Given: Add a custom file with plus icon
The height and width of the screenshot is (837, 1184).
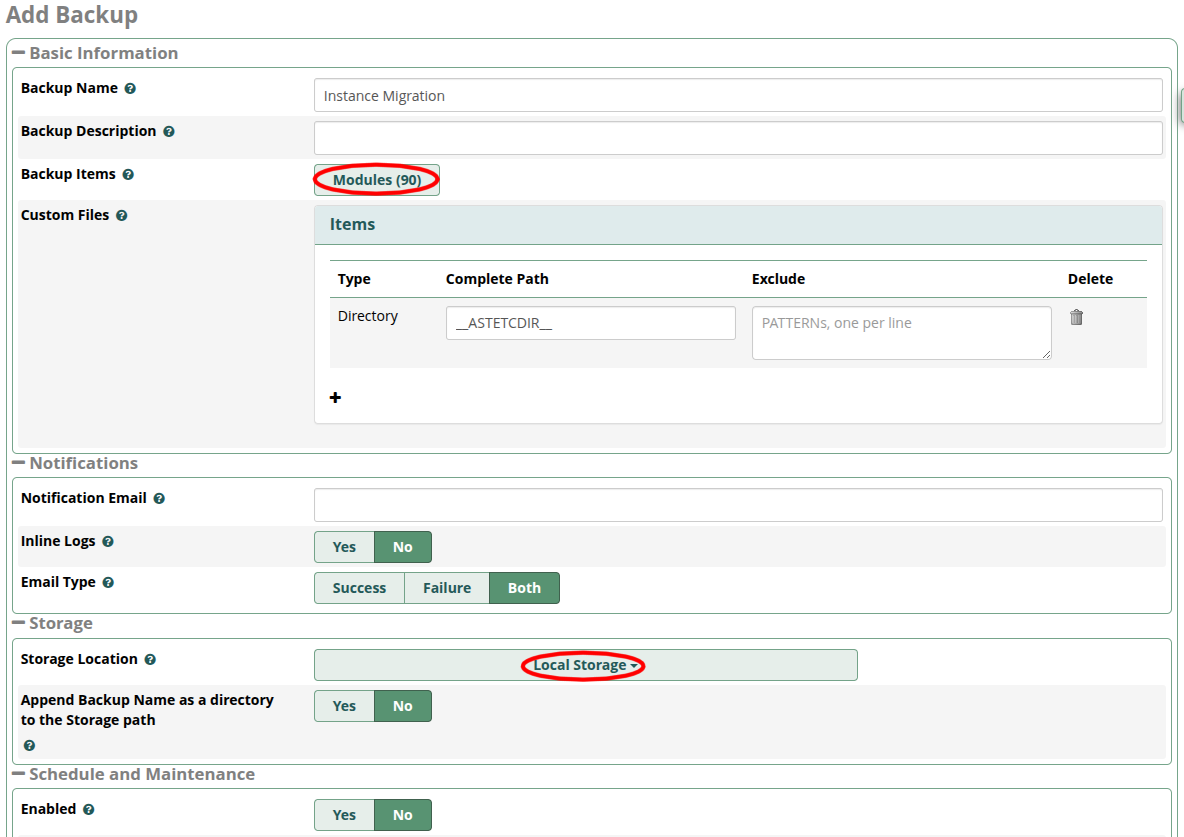Looking at the screenshot, I should coord(335,398).
